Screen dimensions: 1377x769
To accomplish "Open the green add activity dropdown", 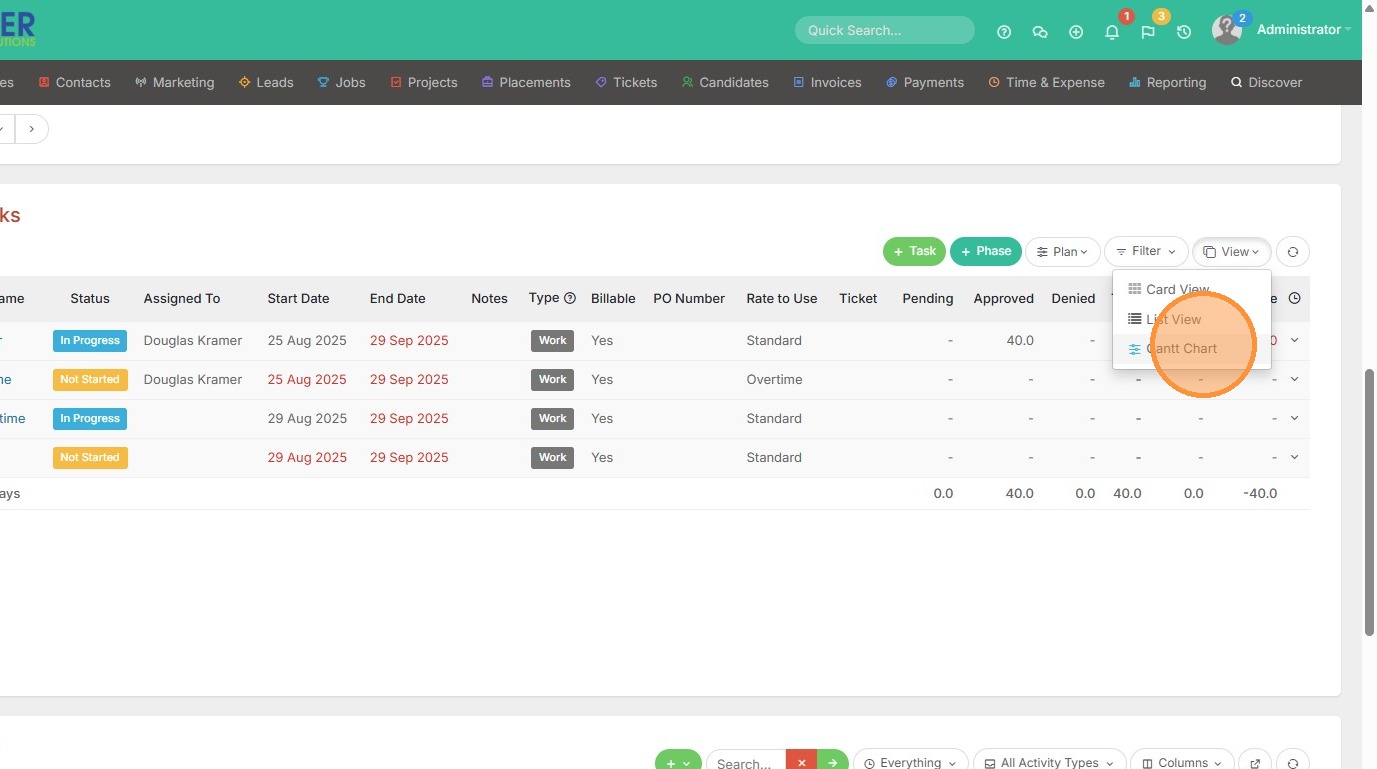I will 678,763.
